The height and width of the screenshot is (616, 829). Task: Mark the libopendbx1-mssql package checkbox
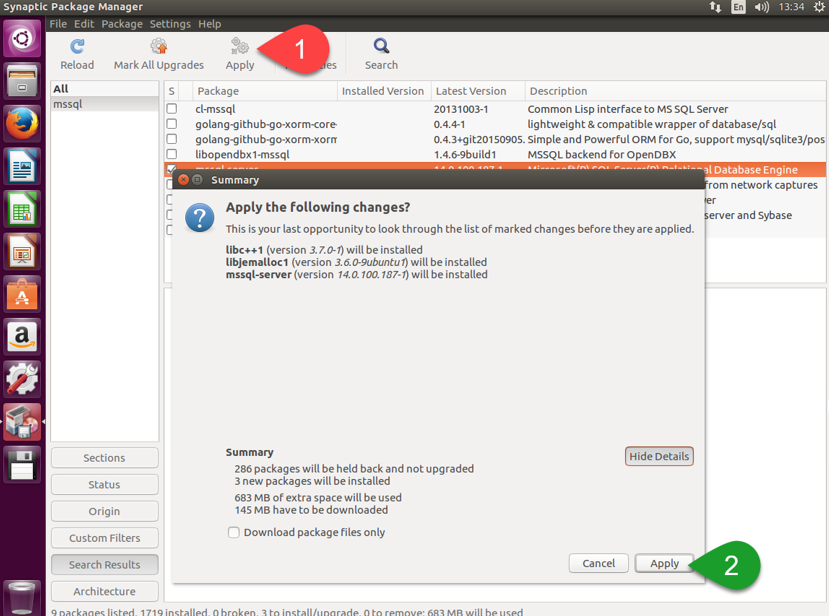[x=172, y=155]
